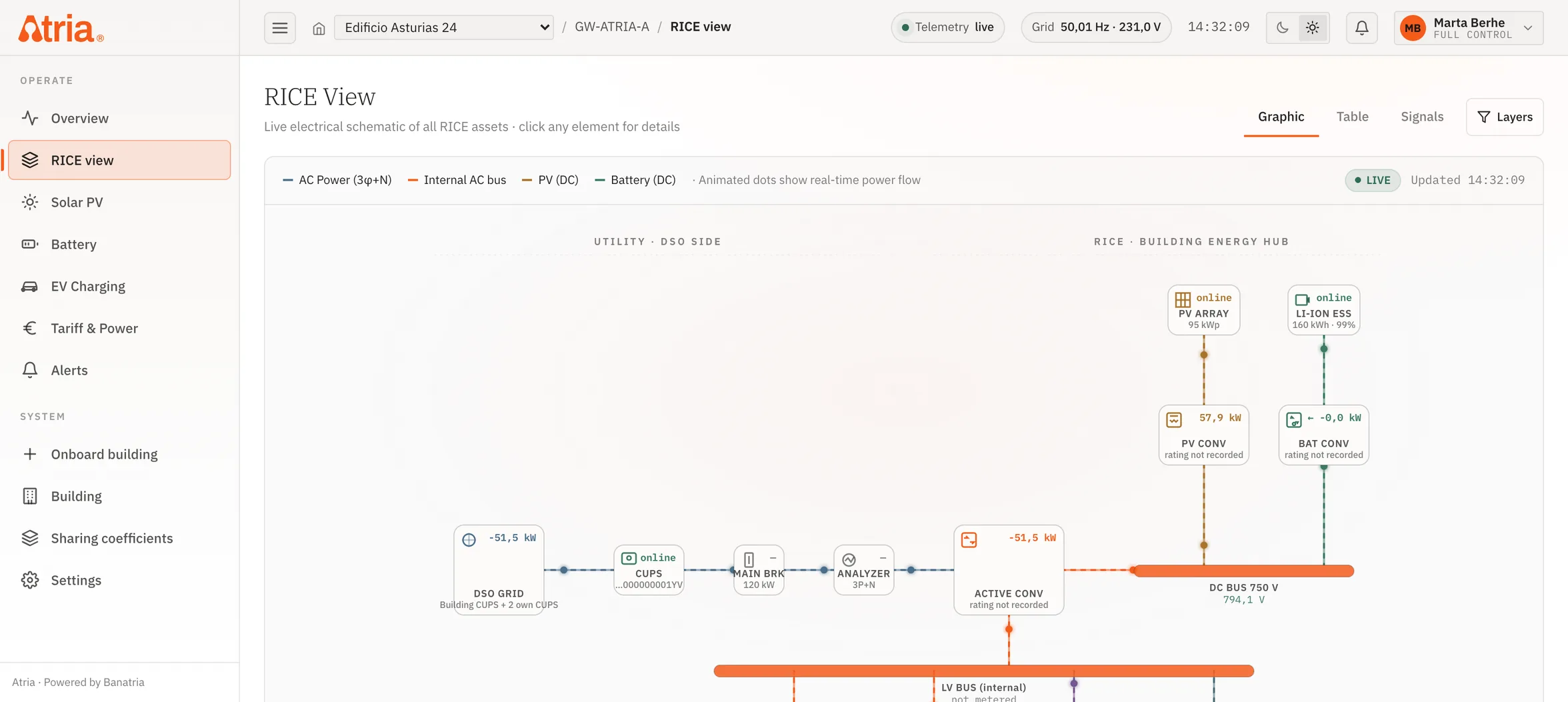Click the Tariff & Power euro icon
1568x702 pixels.
(29, 328)
